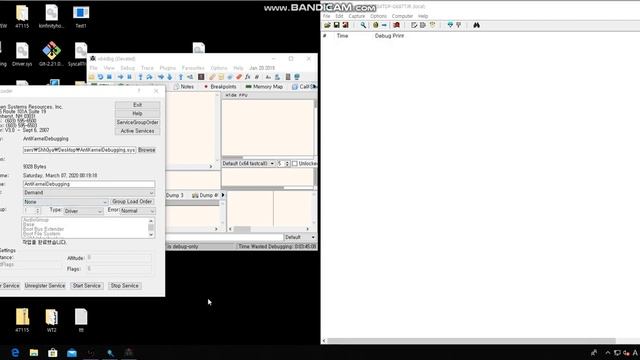Click the save floppy icon in DebugView

[336, 25]
